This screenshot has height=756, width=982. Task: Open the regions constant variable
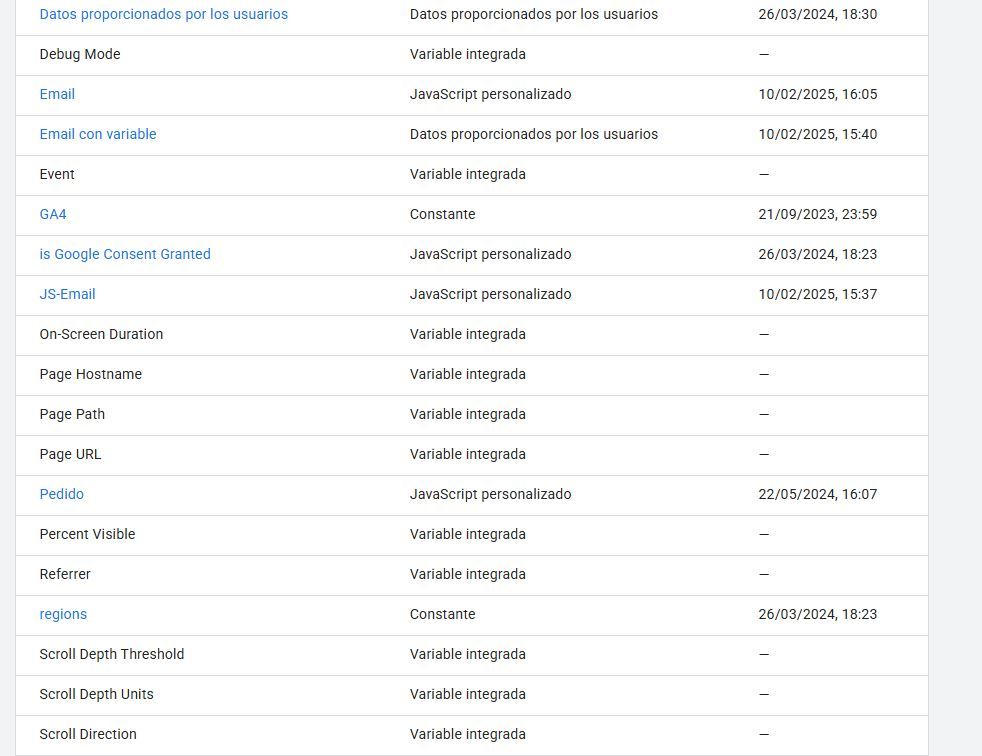[63, 615]
